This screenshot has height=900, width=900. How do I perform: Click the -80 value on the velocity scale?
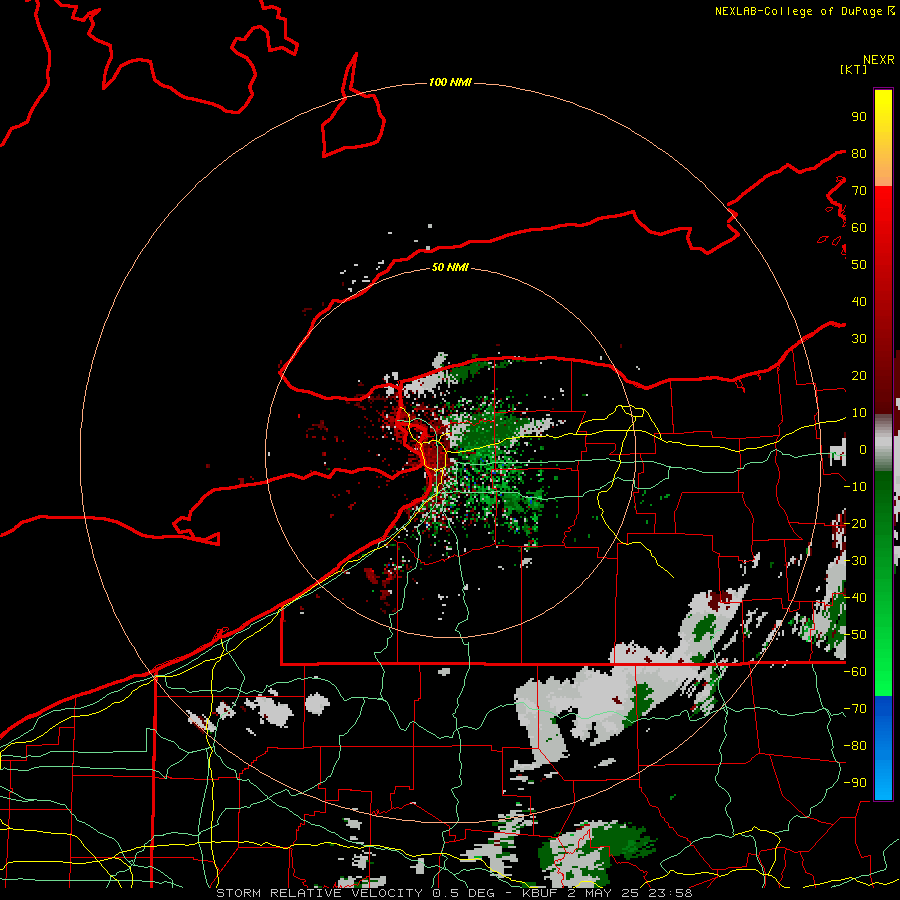click(x=855, y=746)
